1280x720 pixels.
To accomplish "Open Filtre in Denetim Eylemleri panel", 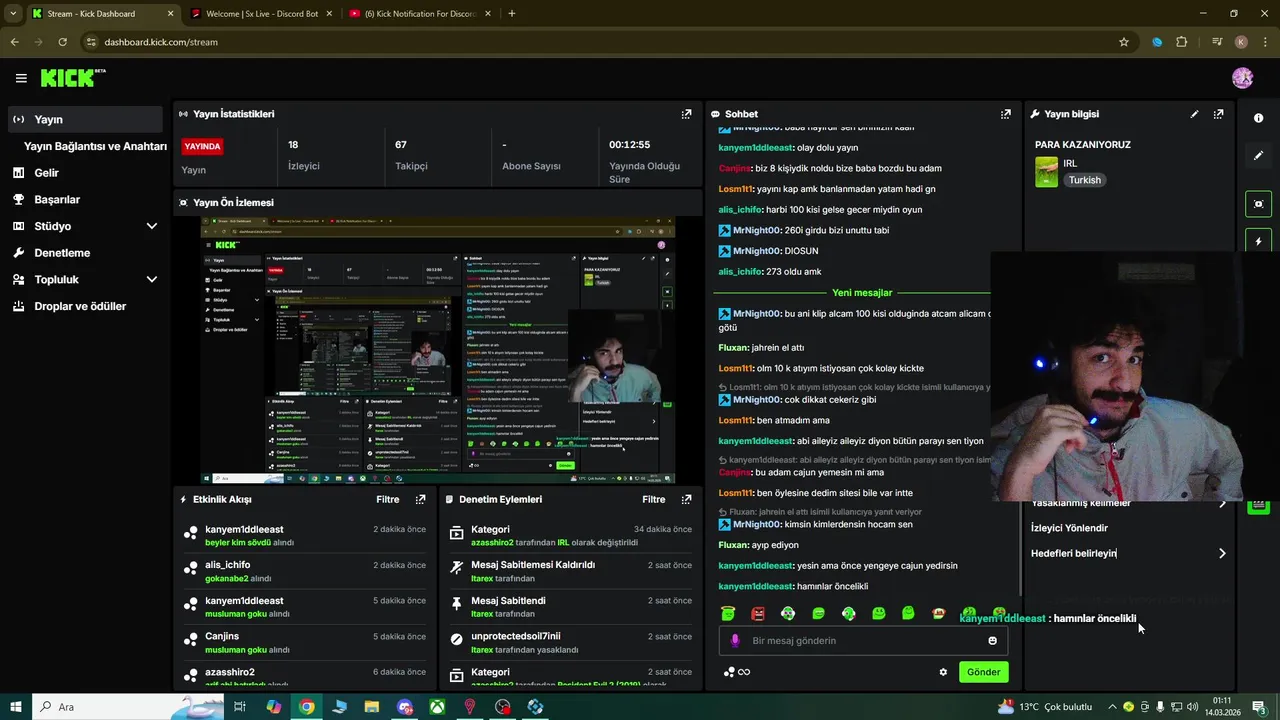I will [x=653, y=499].
